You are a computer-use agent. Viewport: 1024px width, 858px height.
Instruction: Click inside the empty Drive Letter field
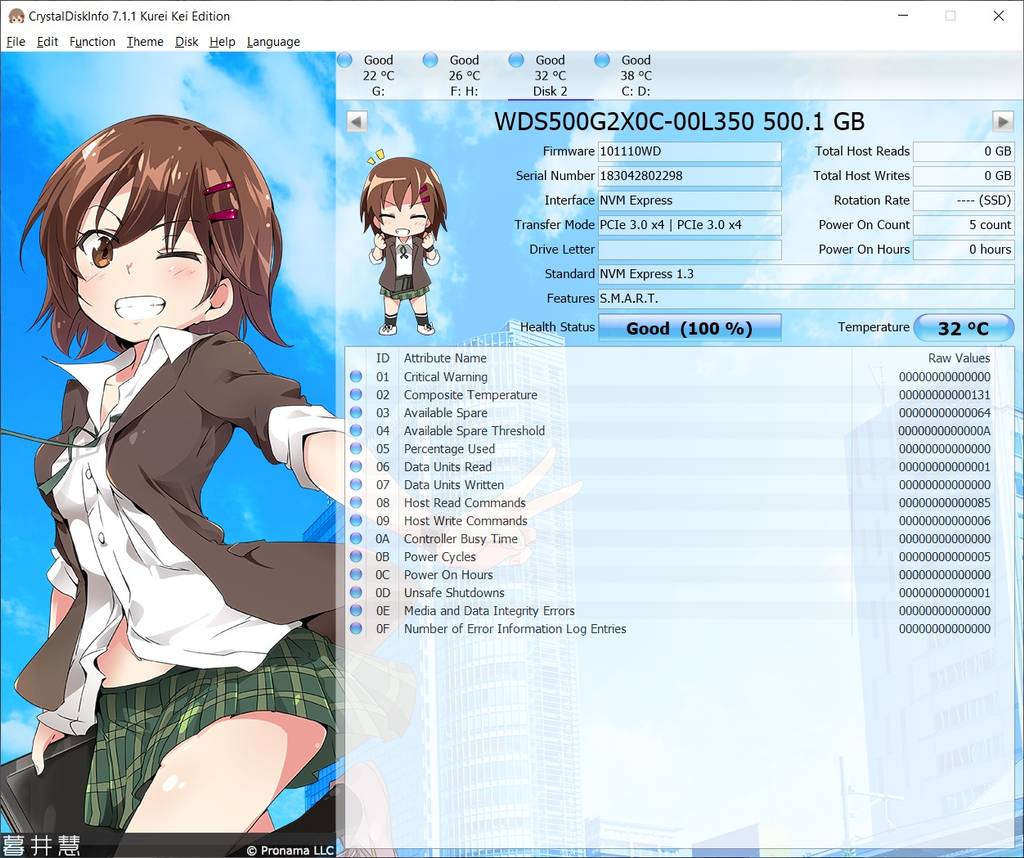point(690,250)
